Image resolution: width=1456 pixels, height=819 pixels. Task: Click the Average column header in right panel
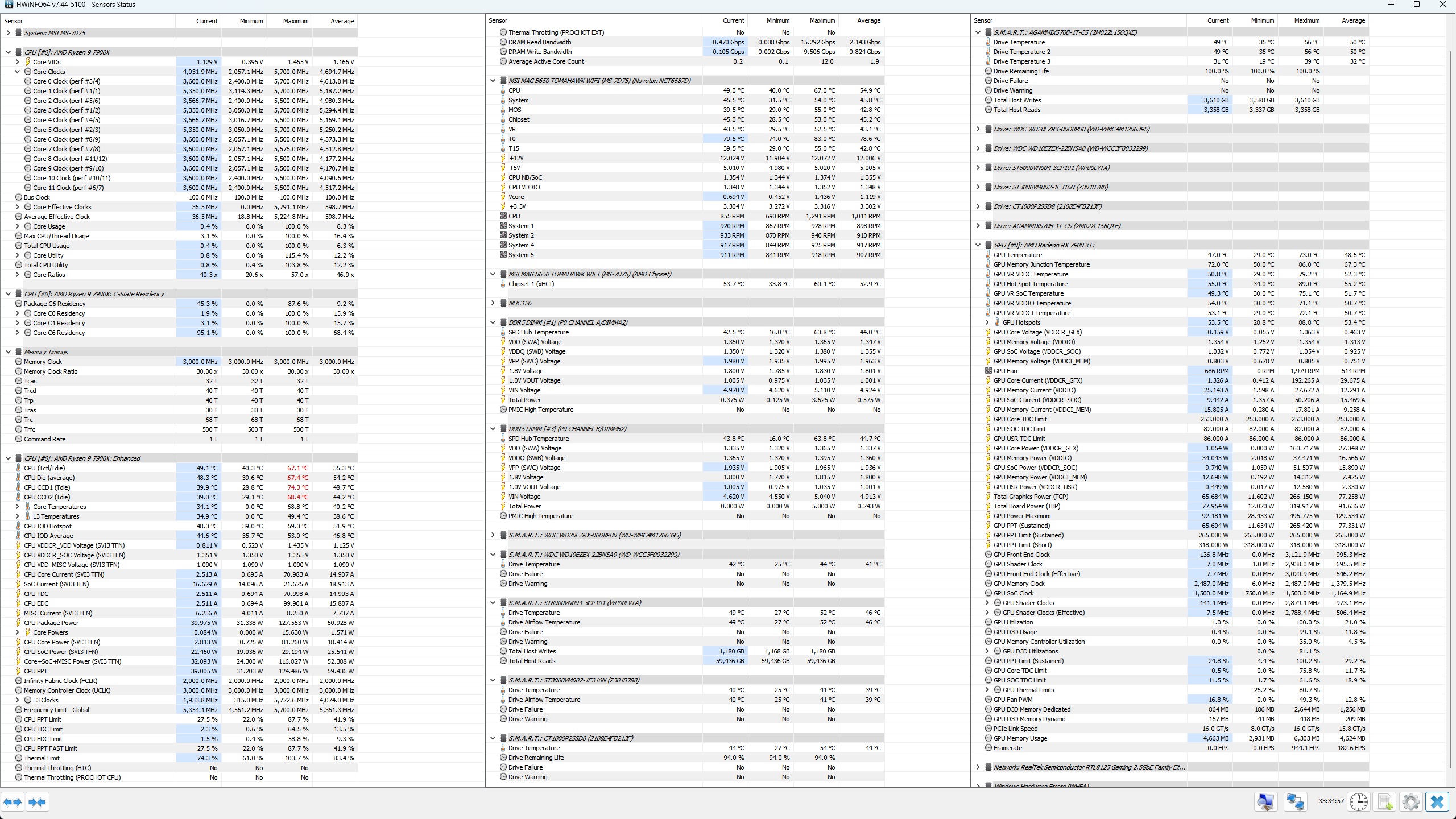[1352, 20]
